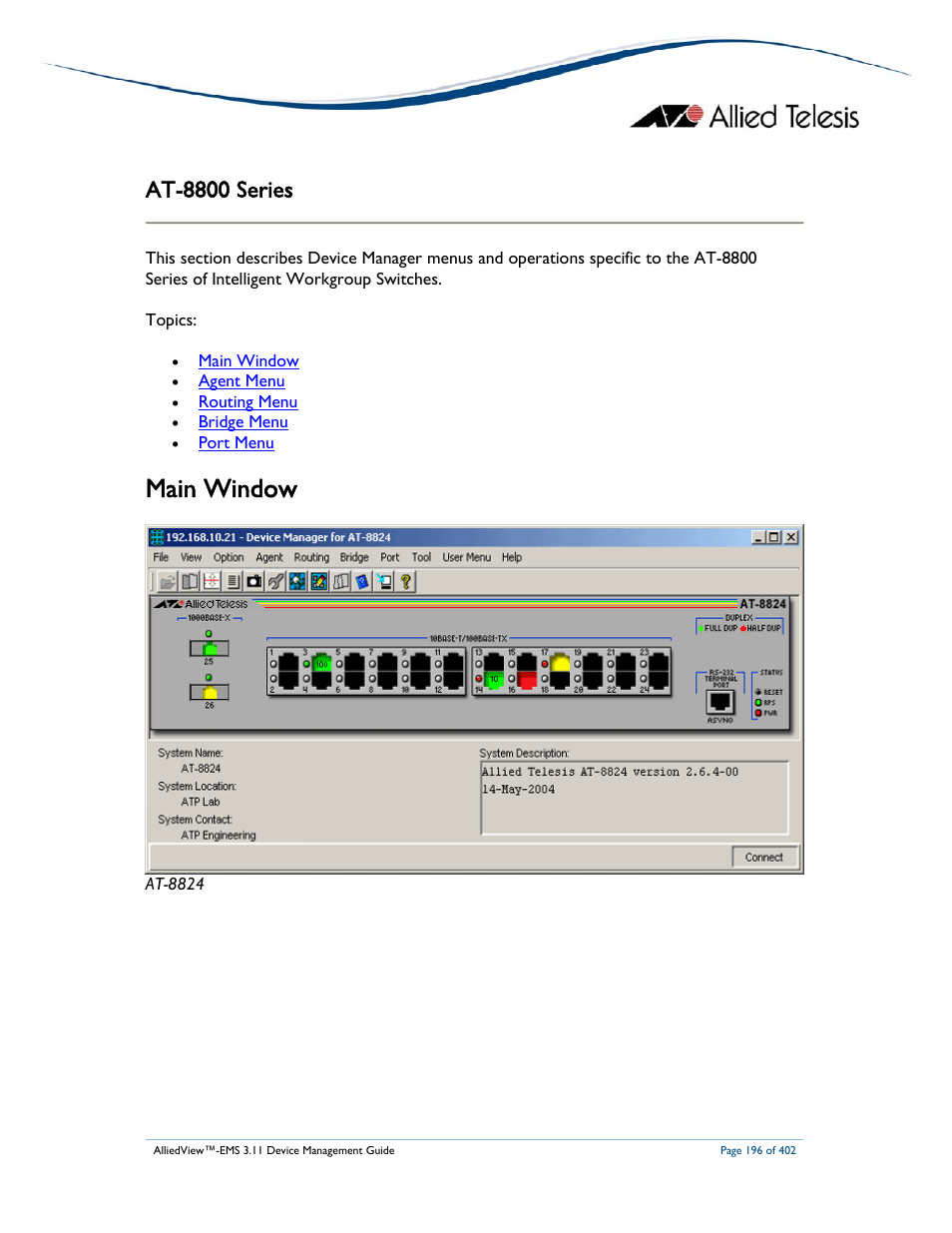Select green port 3 showing 100
The image size is (952, 1233).
click(x=321, y=662)
